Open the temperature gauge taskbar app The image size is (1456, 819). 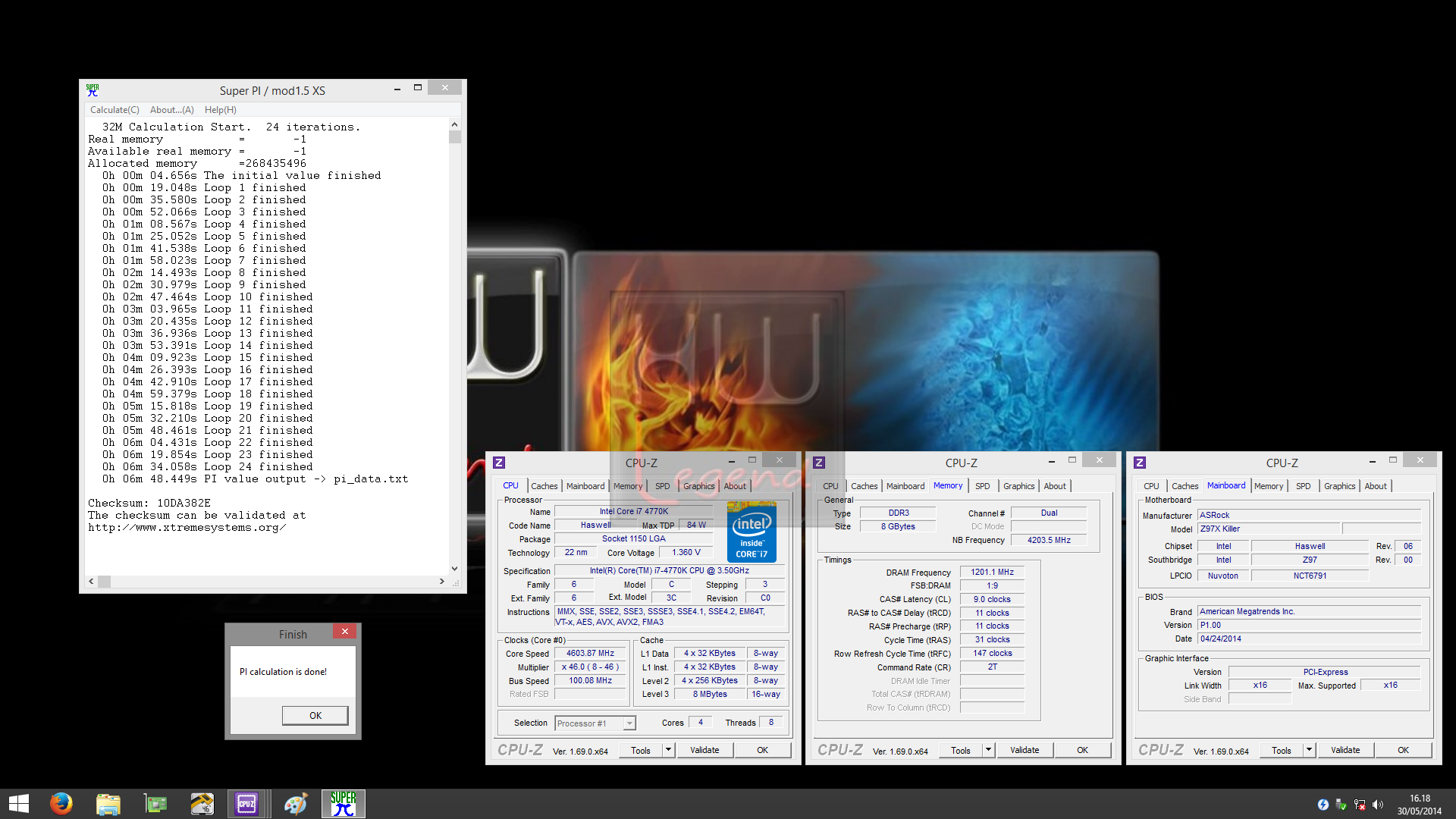tap(202, 804)
